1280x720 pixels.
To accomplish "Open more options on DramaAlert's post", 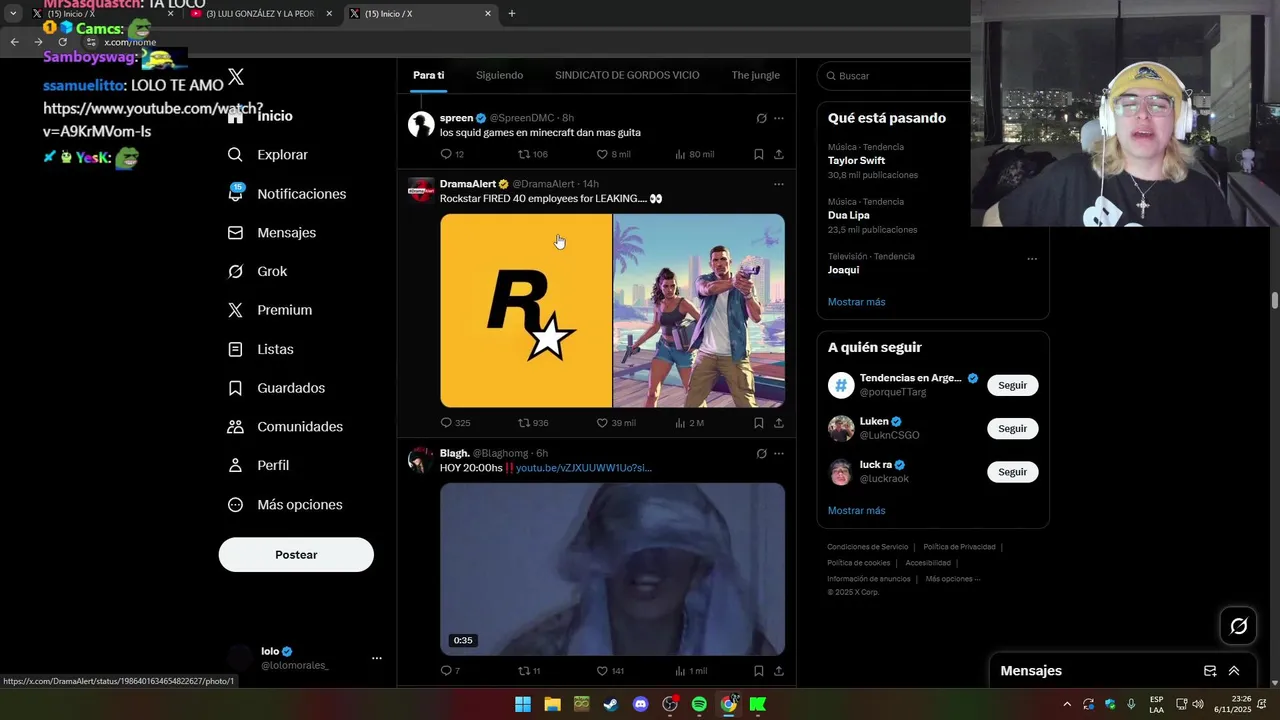I will pyautogui.click(x=779, y=184).
